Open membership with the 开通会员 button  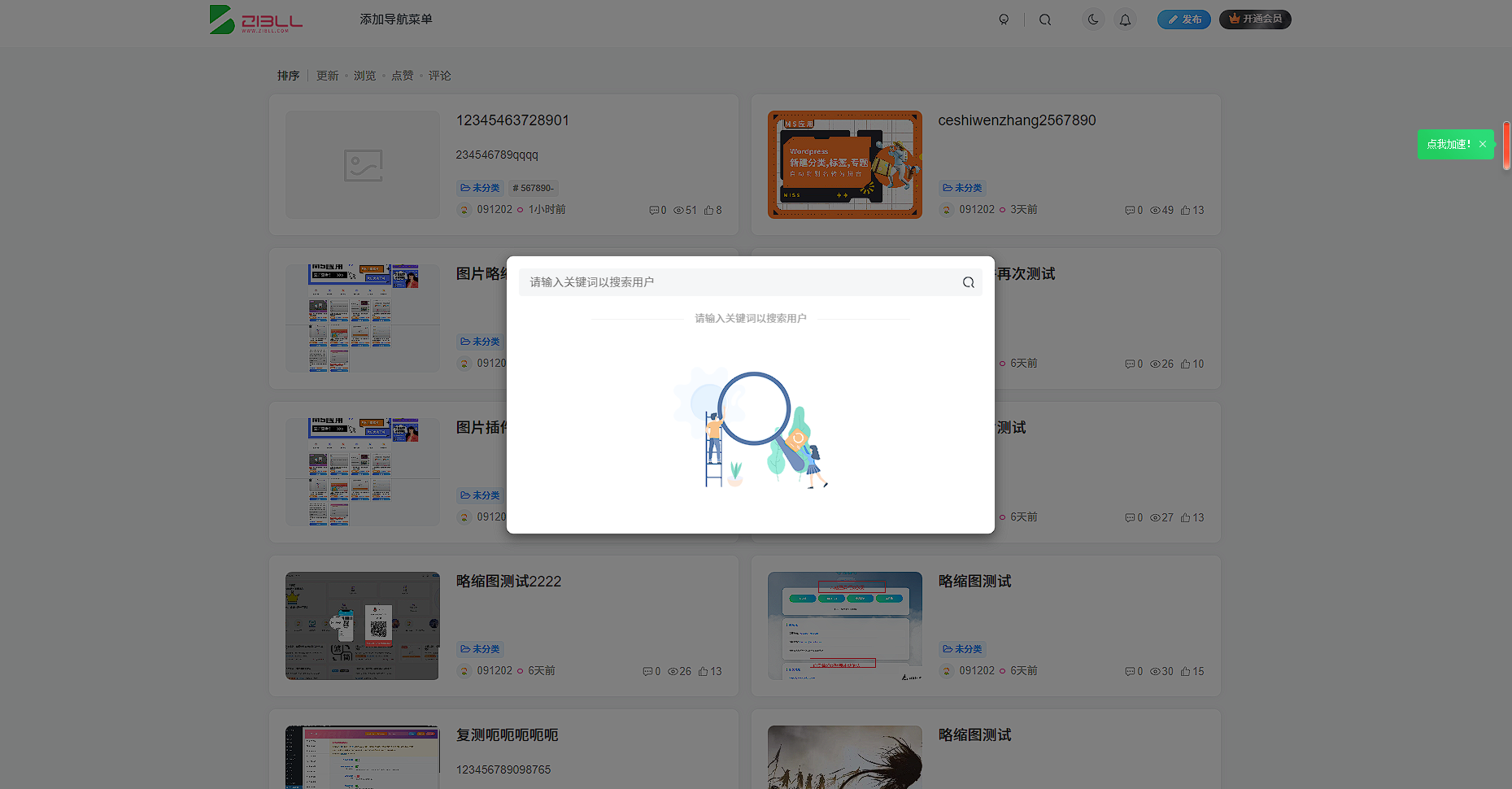[x=1255, y=19]
